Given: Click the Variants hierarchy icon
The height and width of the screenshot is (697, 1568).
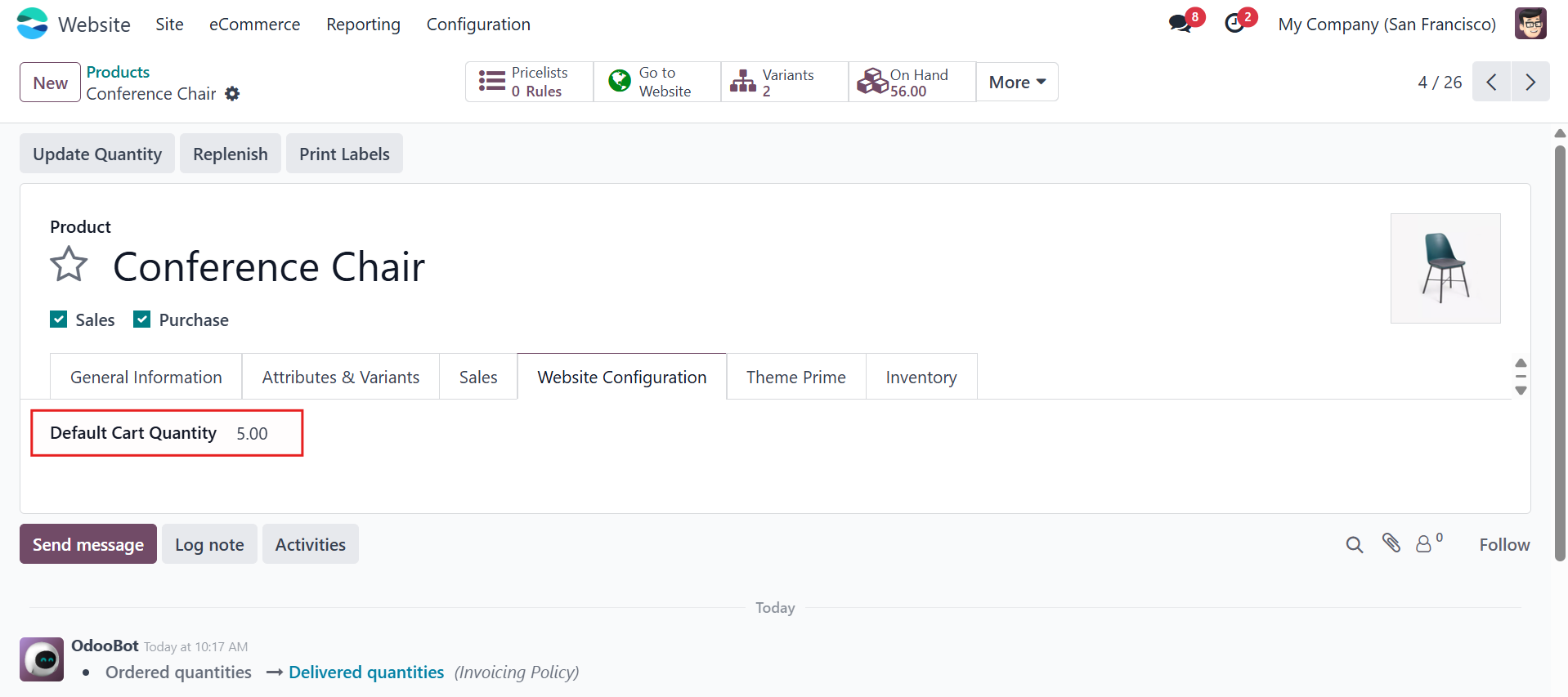Looking at the screenshot, I should 743,82.
